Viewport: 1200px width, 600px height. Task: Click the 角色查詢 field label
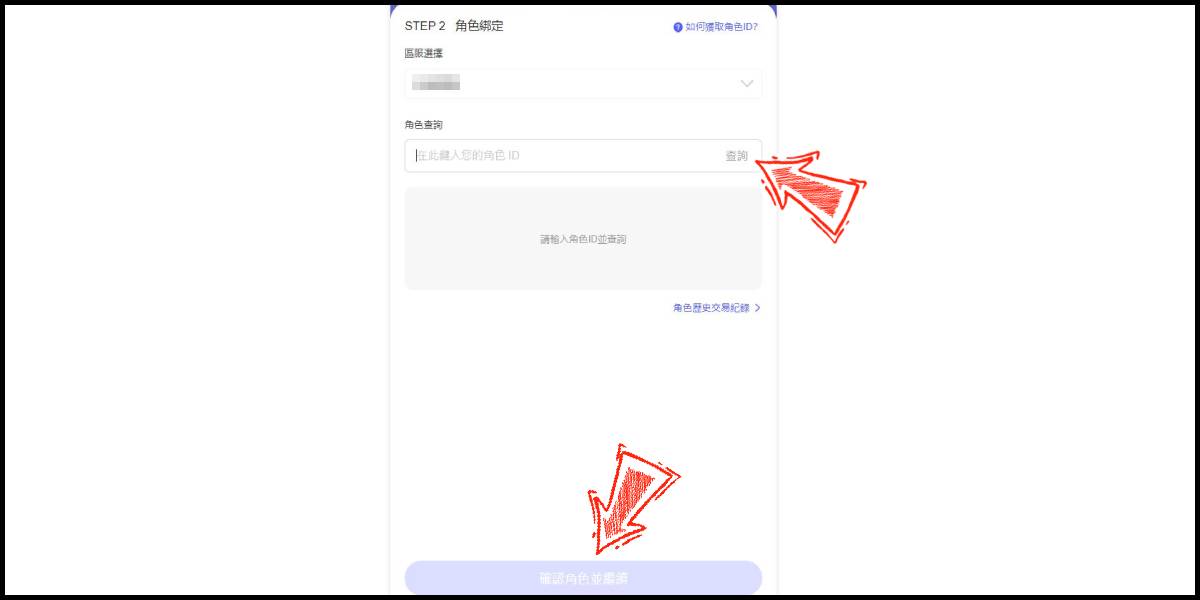[423, 125]
